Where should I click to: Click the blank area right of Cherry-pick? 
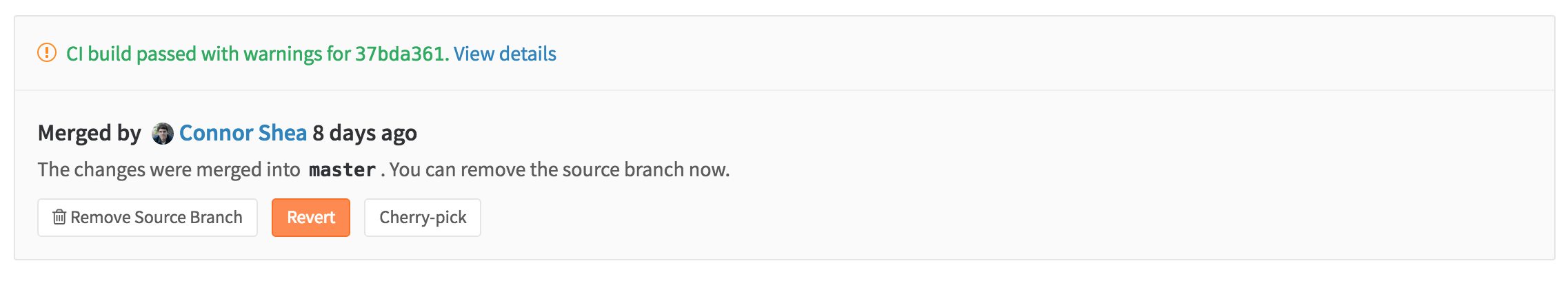point(965,218)
